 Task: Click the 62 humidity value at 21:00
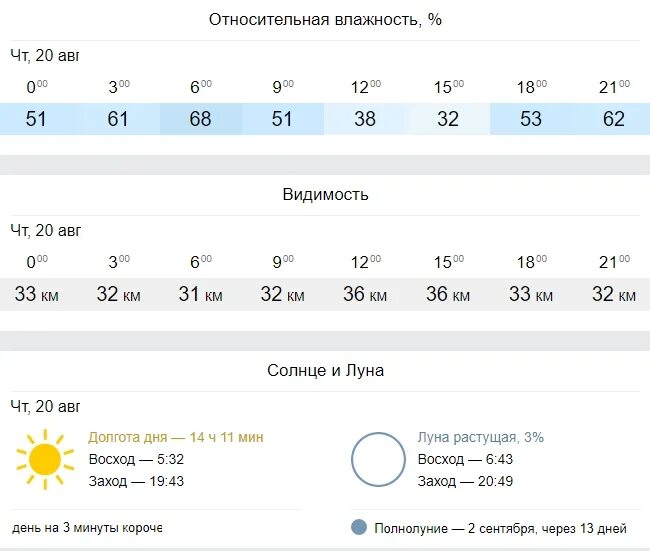[x=614, y=119]
